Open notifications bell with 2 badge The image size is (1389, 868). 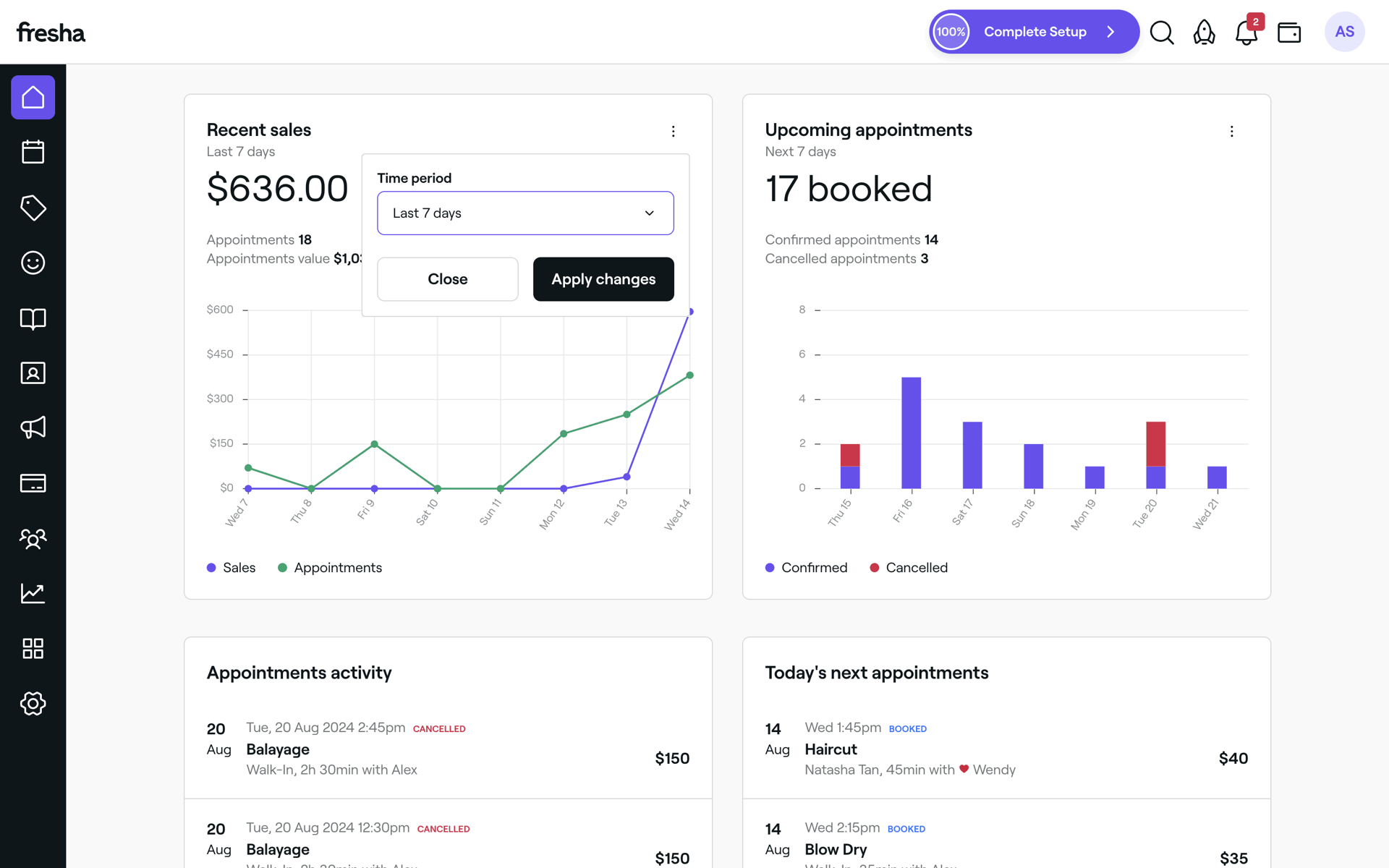tap(1246, 32)
